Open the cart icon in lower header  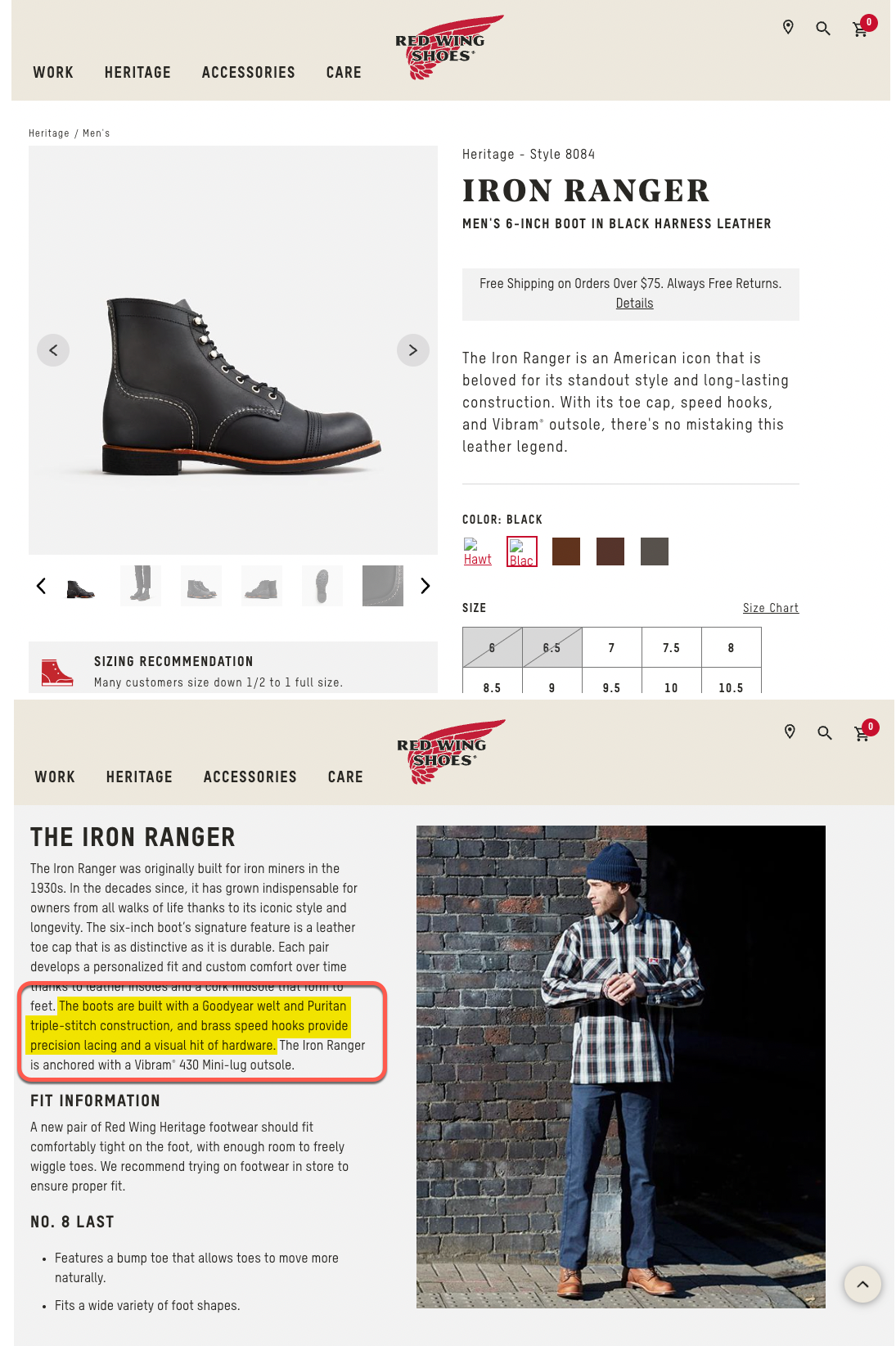click(863, 732)
